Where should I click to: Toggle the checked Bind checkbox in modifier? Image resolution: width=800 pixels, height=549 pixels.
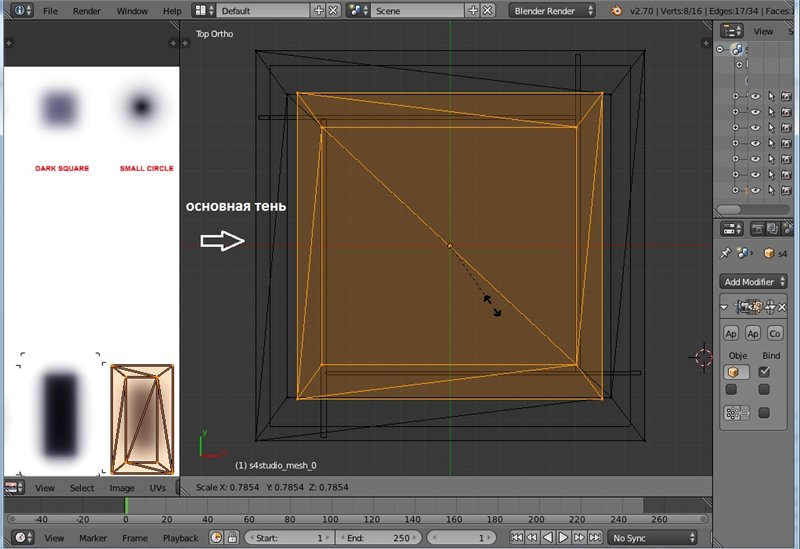pyautogui.click(x=765, y=372)
